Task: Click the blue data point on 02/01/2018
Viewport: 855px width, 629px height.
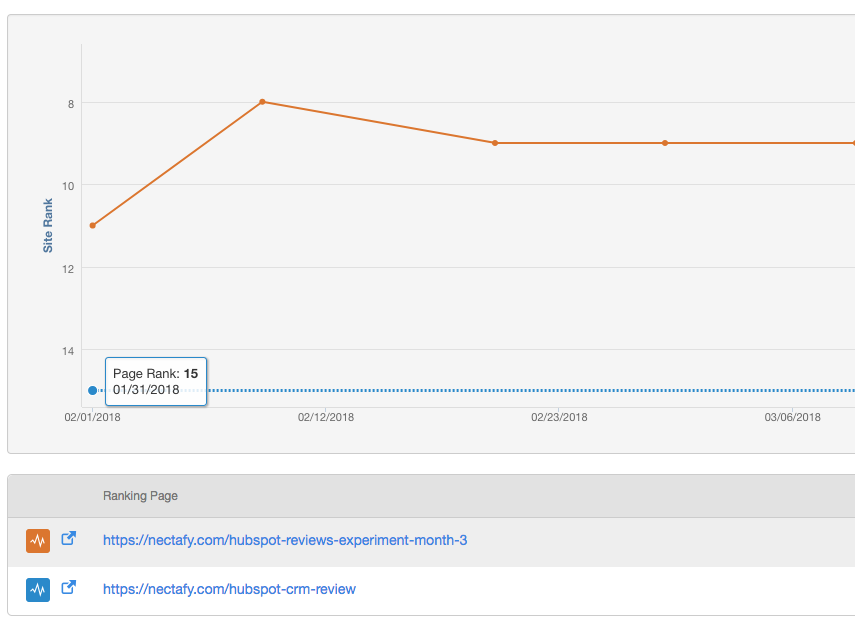Action: pyautogui.click(x=93, y=391)
